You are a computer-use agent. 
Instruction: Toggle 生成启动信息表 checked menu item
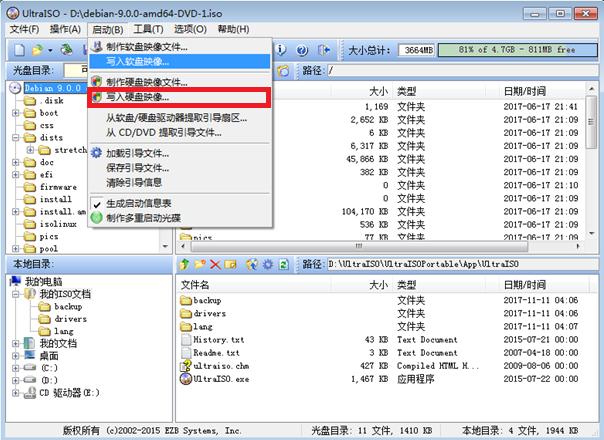click(x=180, y=203)
